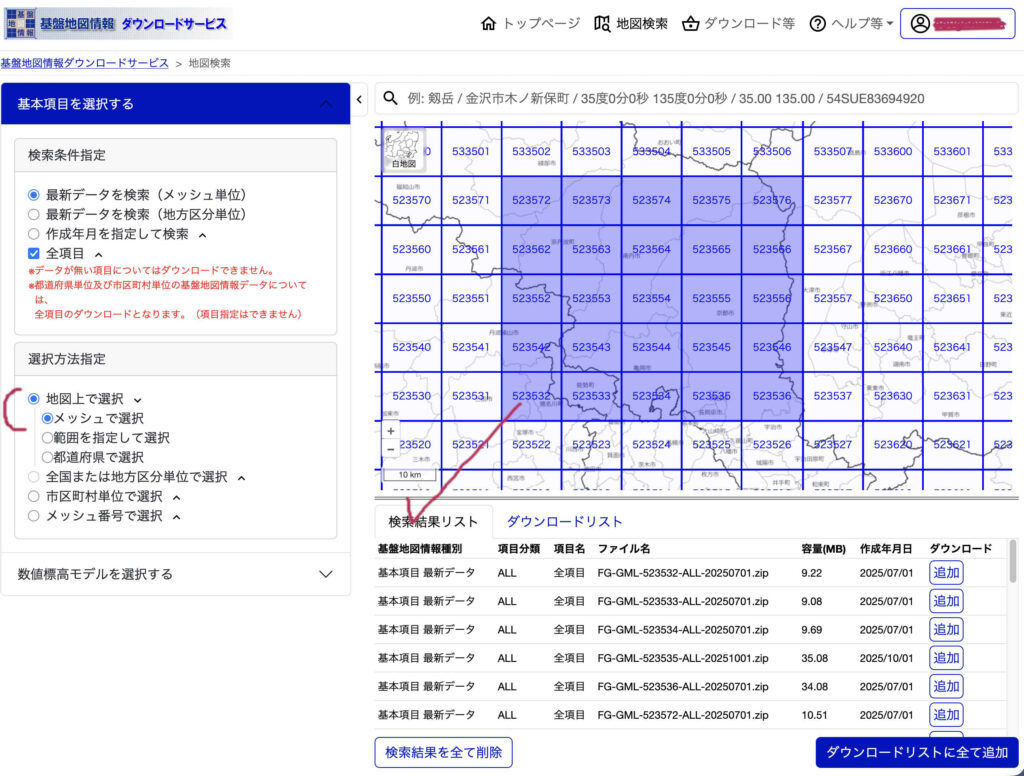Viewport: 1024px width, 776px height.
Task: Click the user account icon
Action: [919, 23]
